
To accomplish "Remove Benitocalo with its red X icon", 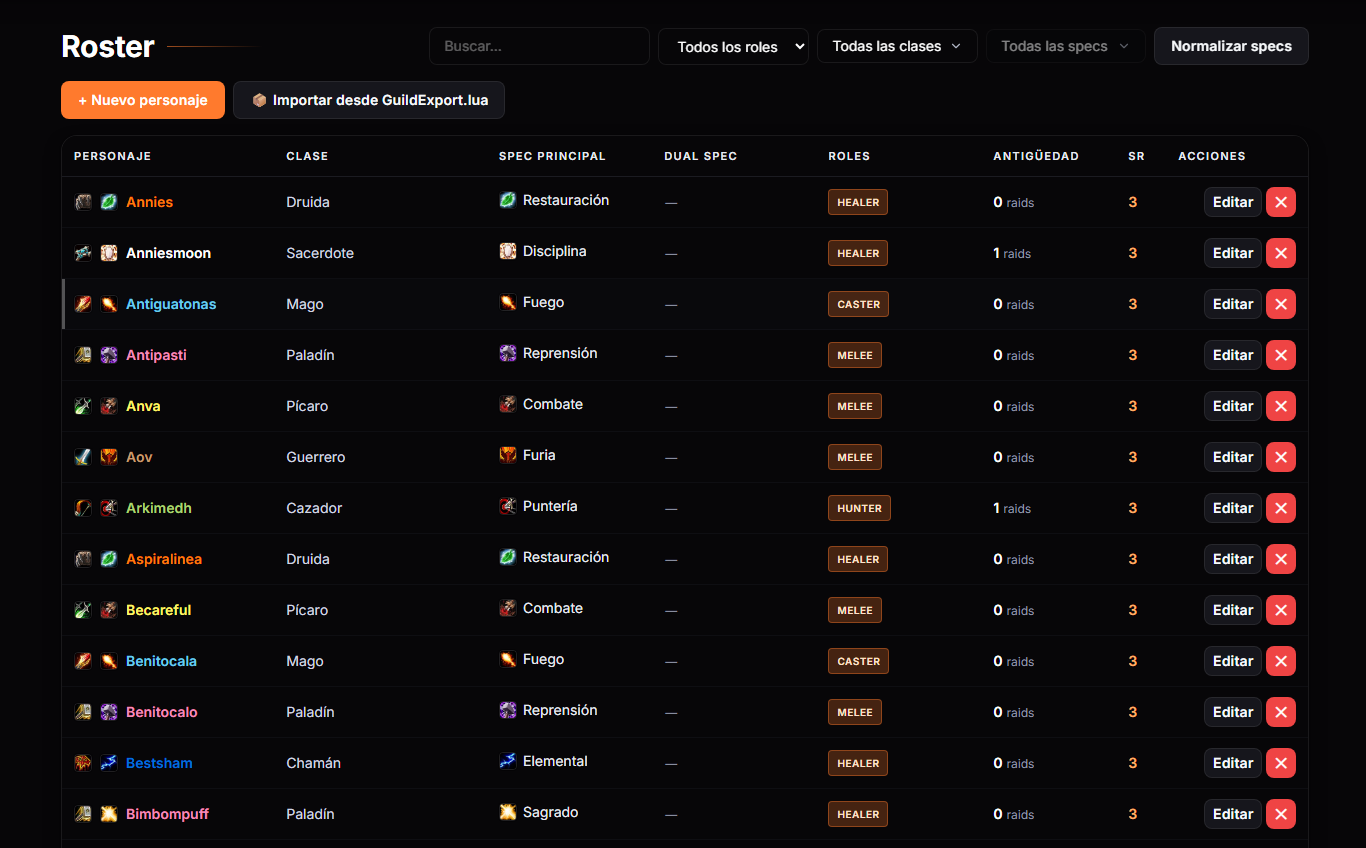I will (1281, 712).
